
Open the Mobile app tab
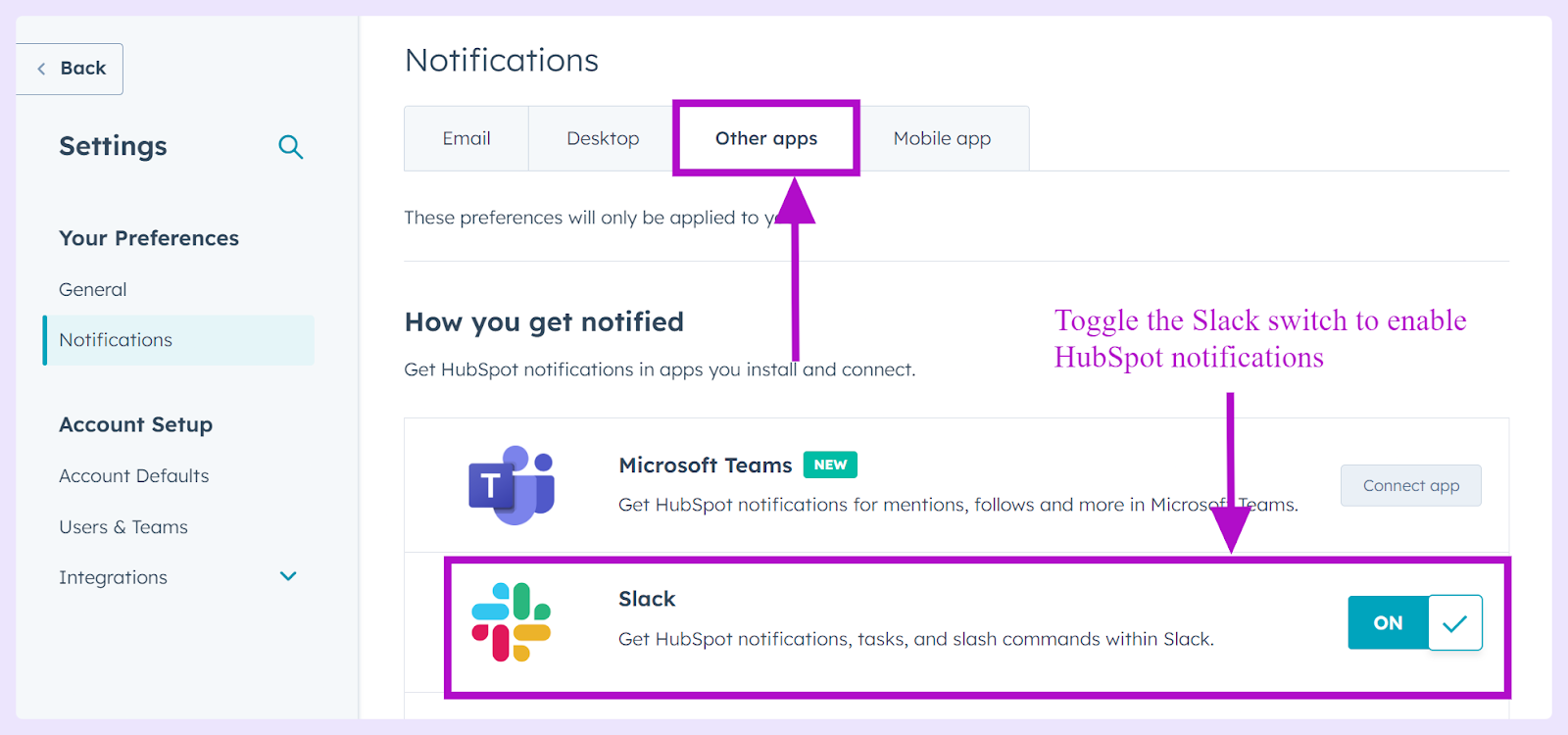coord(942,138)
